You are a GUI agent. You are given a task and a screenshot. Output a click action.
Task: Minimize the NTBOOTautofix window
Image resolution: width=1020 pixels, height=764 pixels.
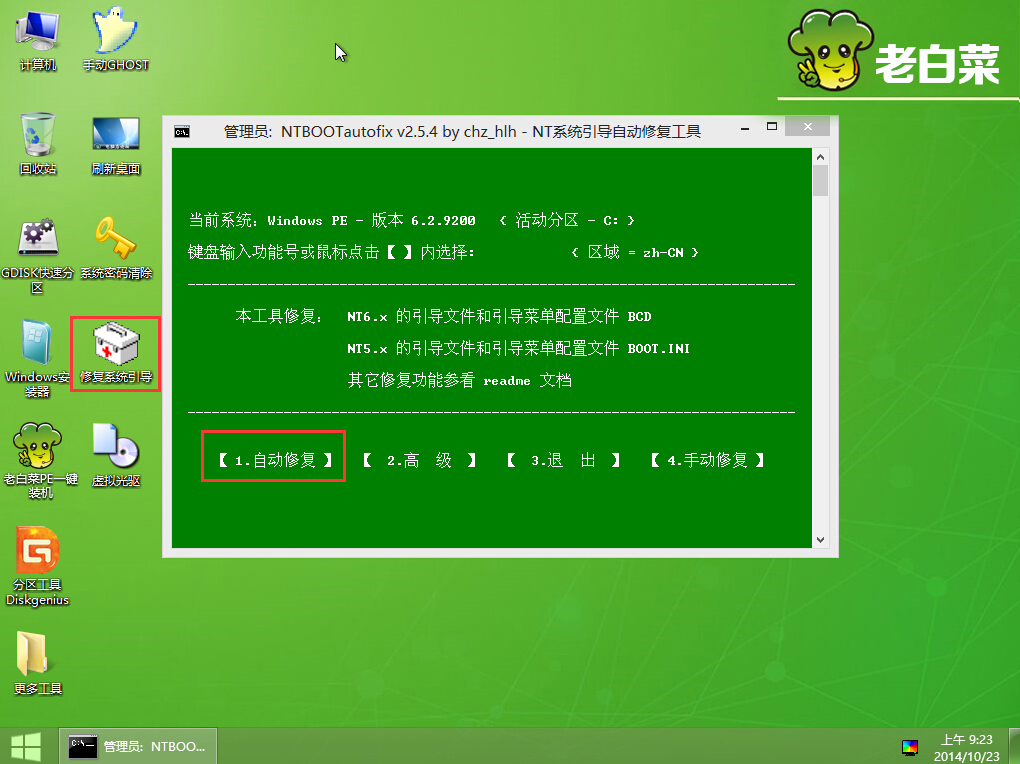tap(745, 128)
